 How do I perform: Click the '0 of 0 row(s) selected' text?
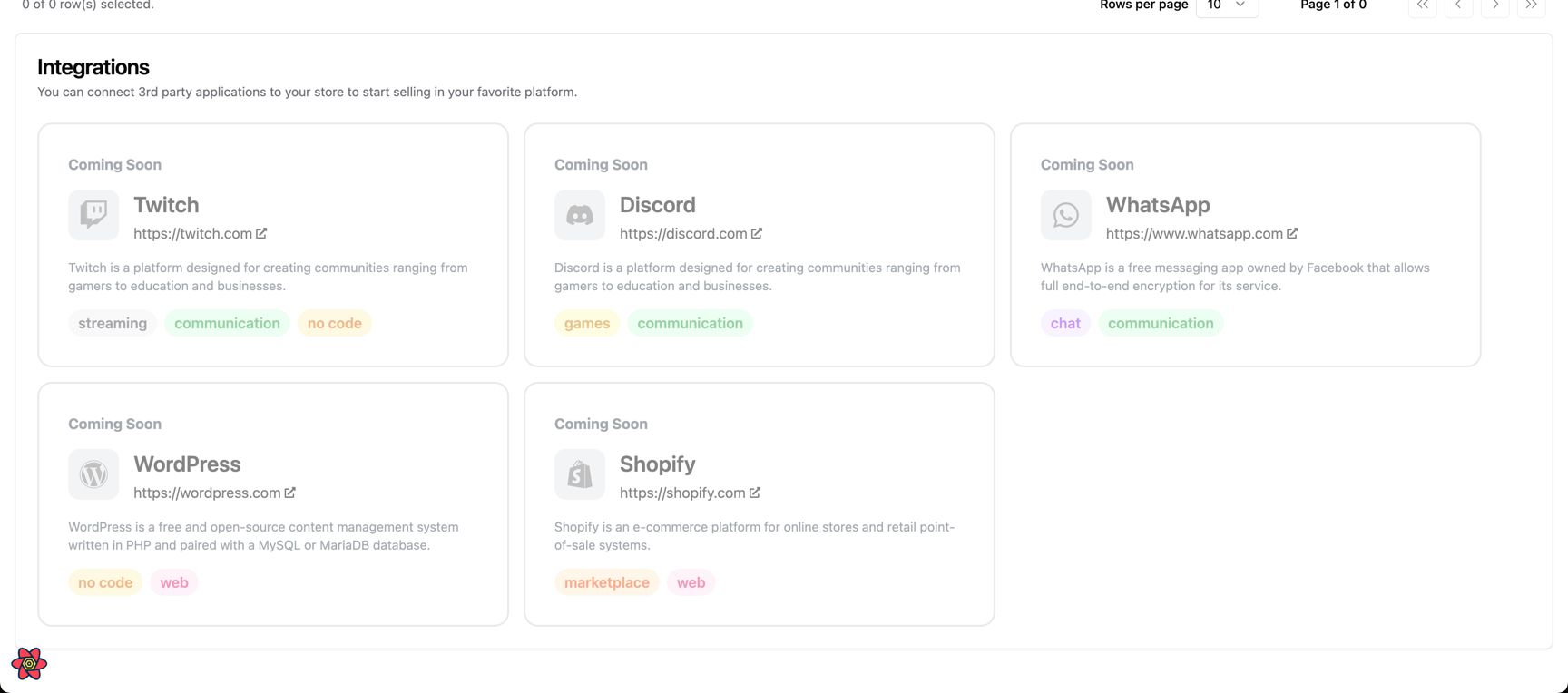(88, 5)
